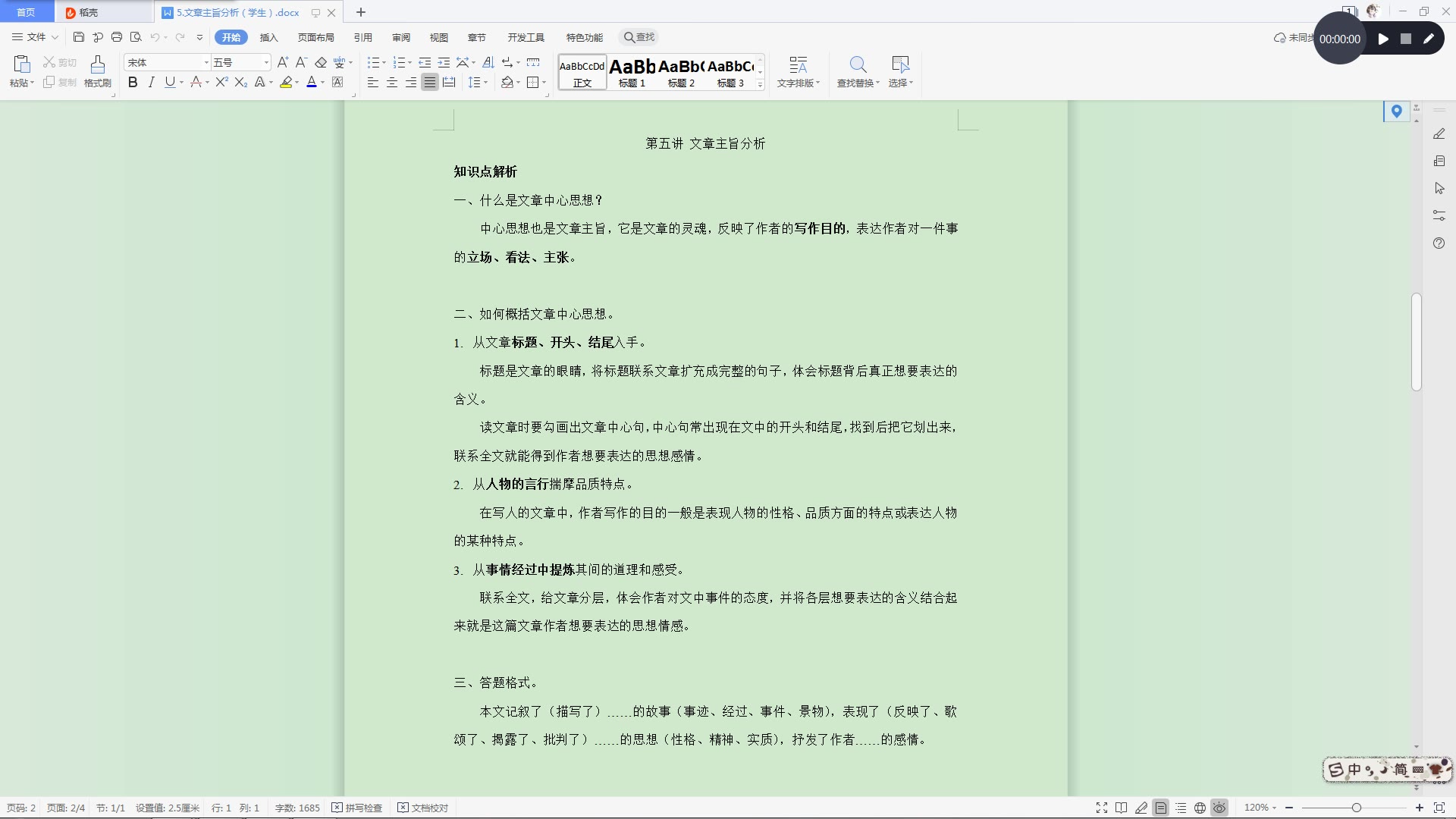The image size is (1456, 819).
Task: Open the 120% zoom level dropdown
Action: pyautogui.click(x=1260, y=808)
